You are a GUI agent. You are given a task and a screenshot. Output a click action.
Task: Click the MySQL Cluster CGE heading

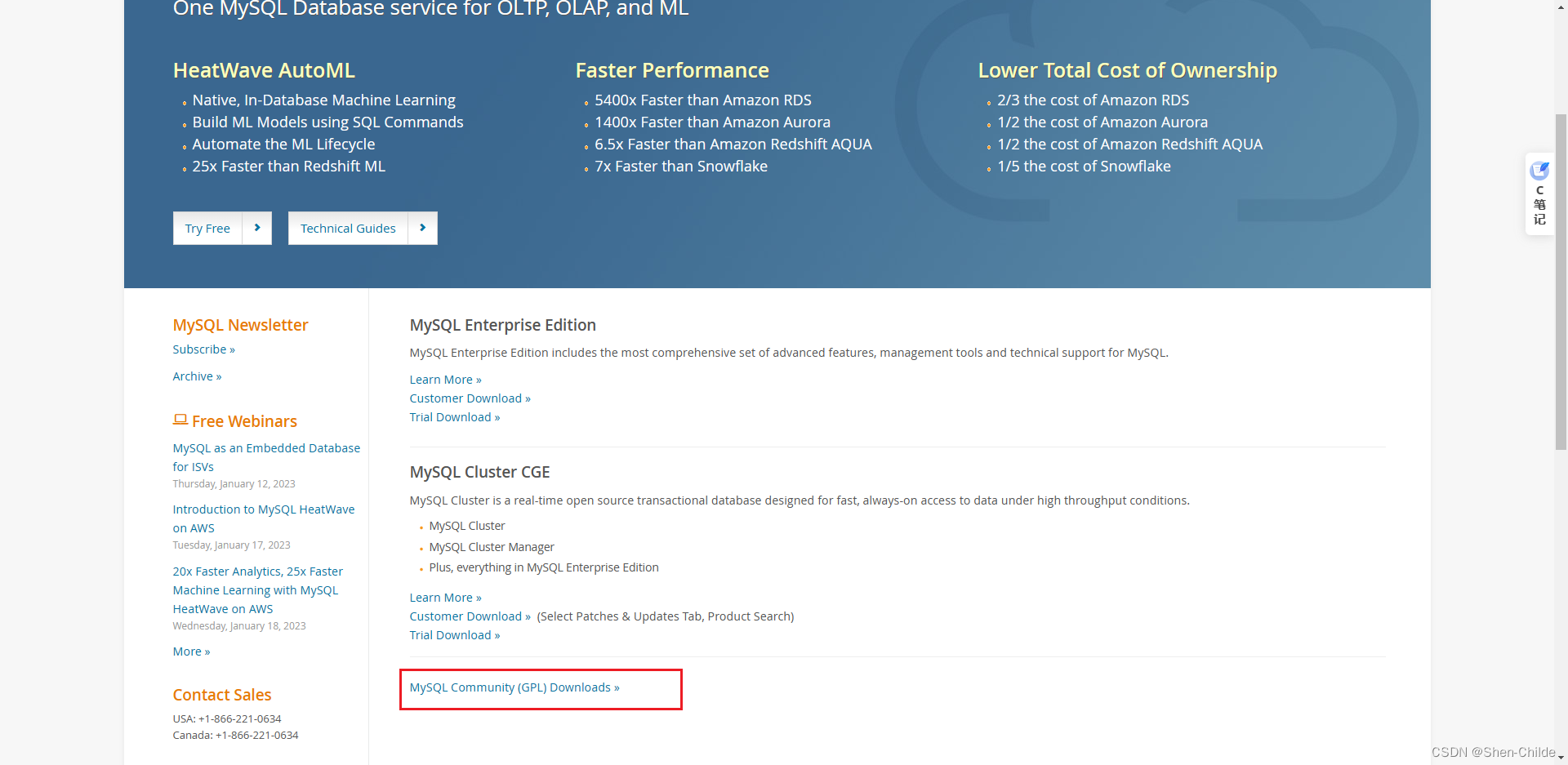point(479,472)
